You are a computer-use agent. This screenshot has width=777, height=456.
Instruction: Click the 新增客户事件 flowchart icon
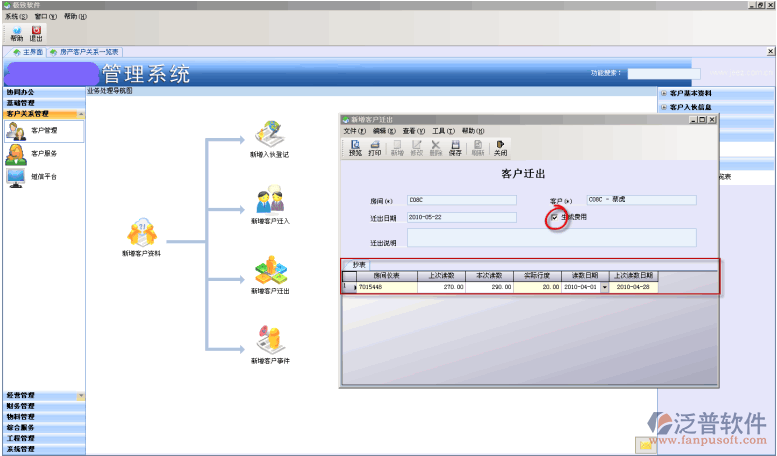coord(270,340)
